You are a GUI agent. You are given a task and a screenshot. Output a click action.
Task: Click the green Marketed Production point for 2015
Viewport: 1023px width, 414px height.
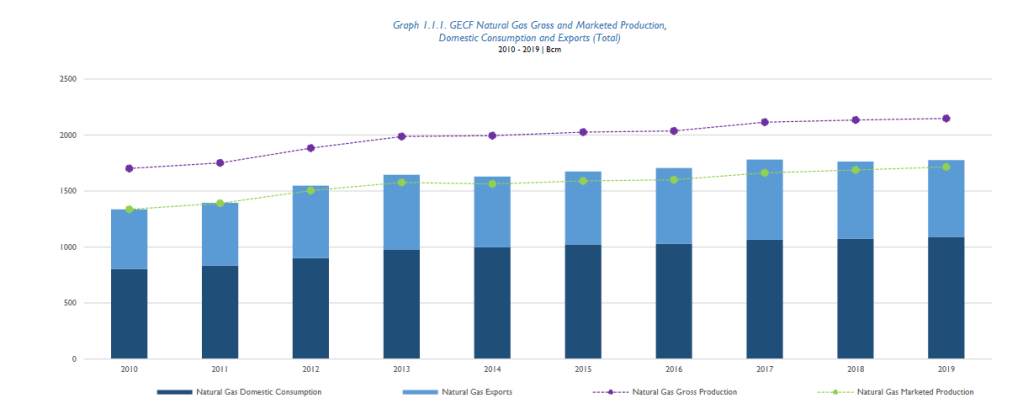583,181
